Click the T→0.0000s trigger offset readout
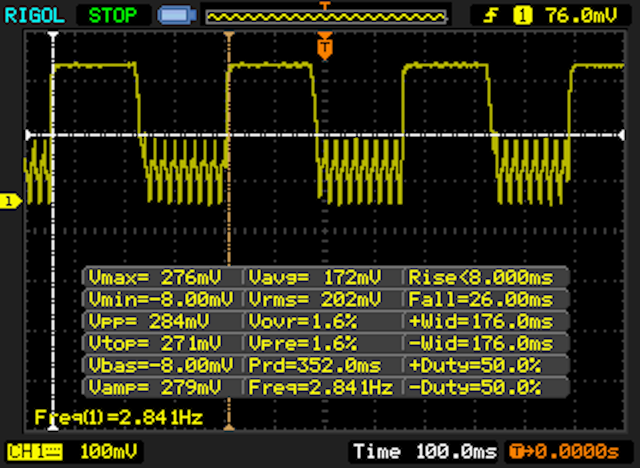The width and height of the screenshot is (640, 468). 564,452
